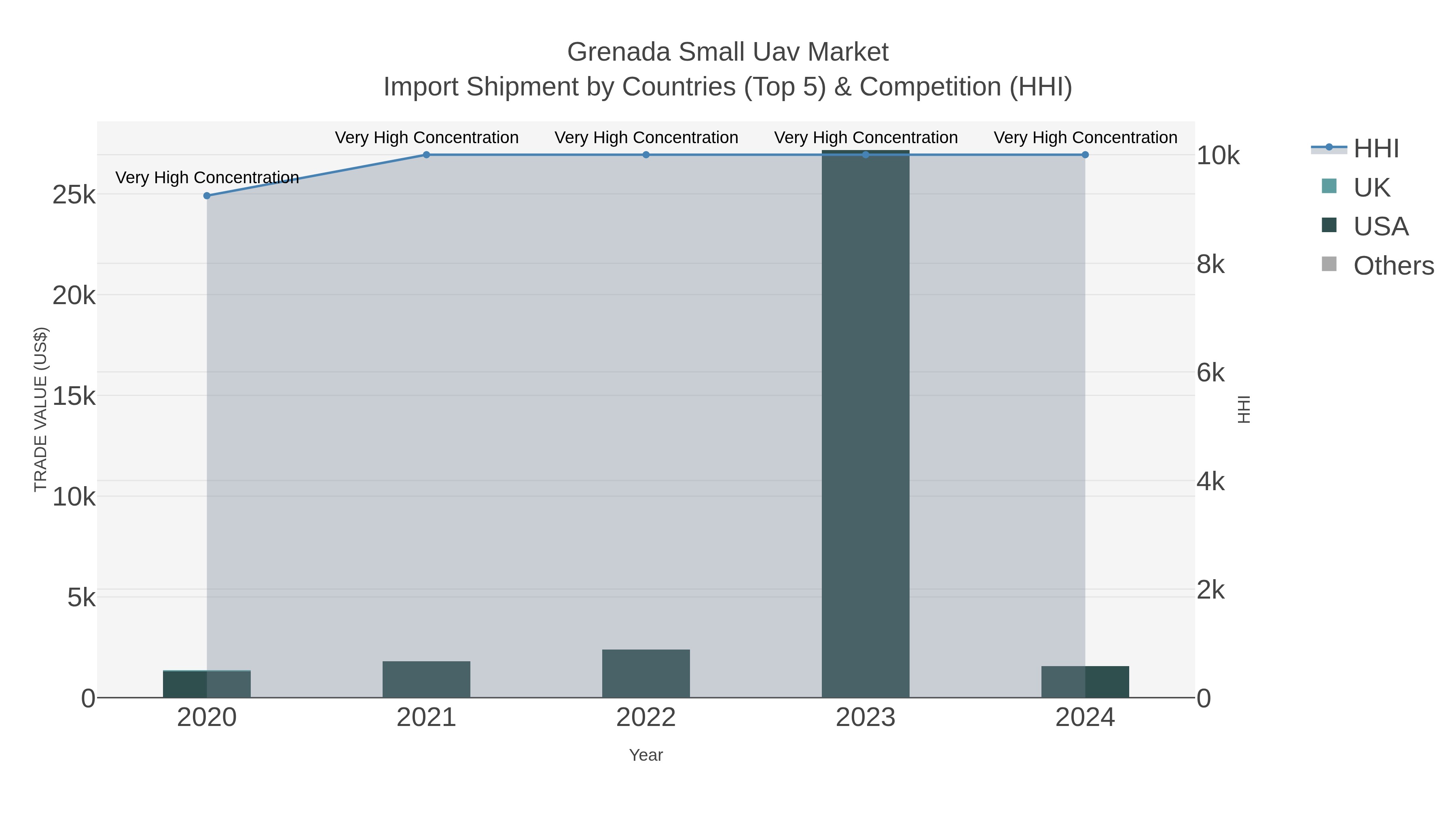
Task: Click the 10k trade value tick
Action: 74,497
